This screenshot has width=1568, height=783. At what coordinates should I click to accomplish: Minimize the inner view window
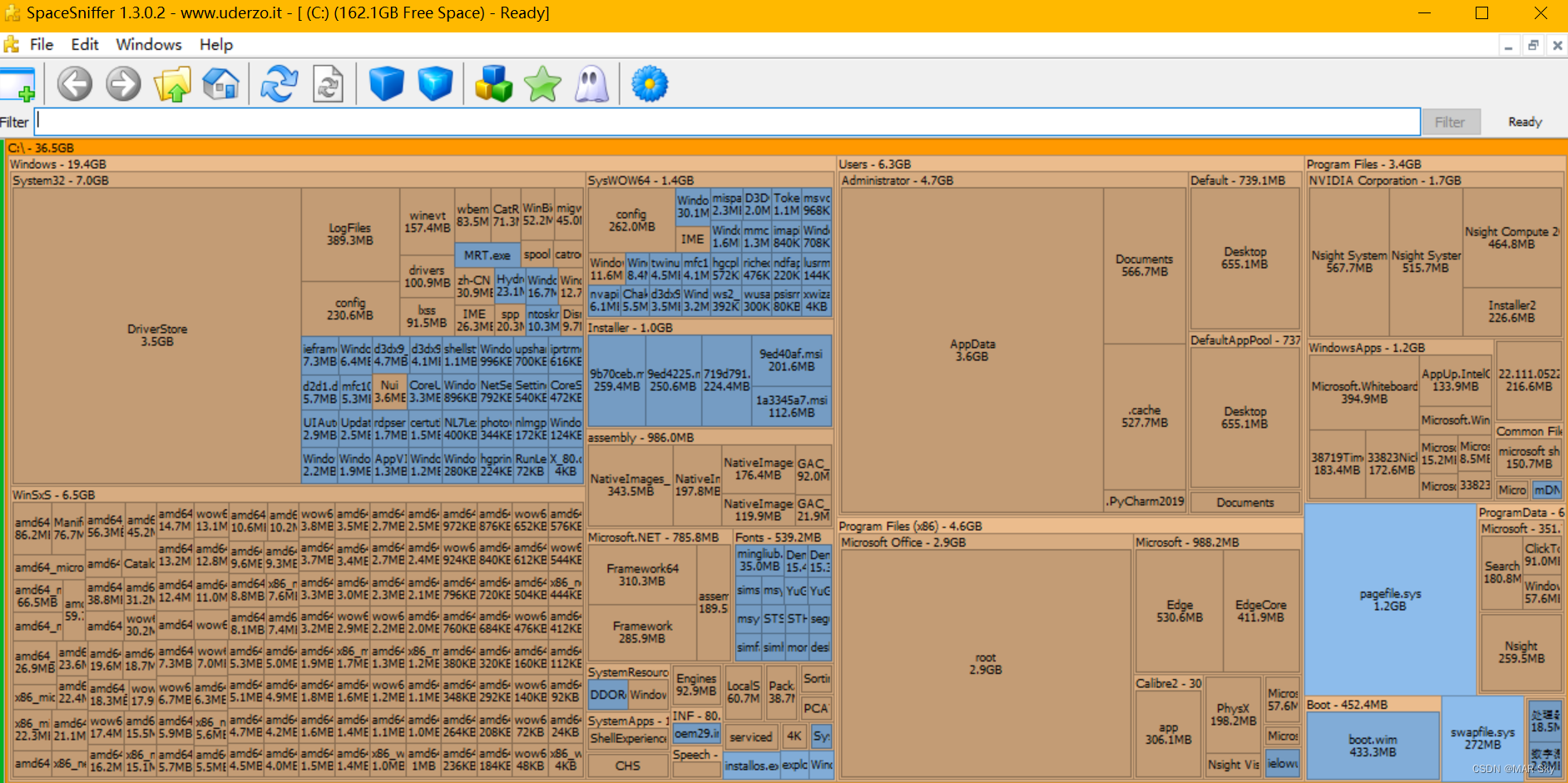coord(1508,46)
